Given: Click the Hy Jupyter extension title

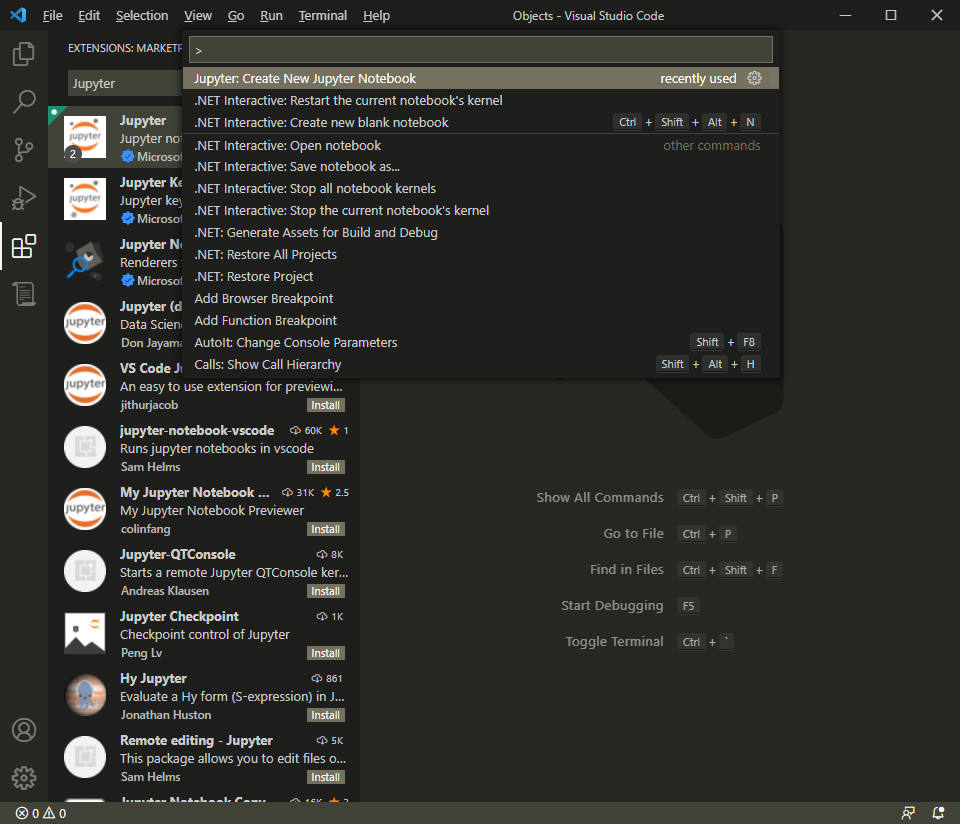Looking at the screenshot, I should click(x=153, y=678).
